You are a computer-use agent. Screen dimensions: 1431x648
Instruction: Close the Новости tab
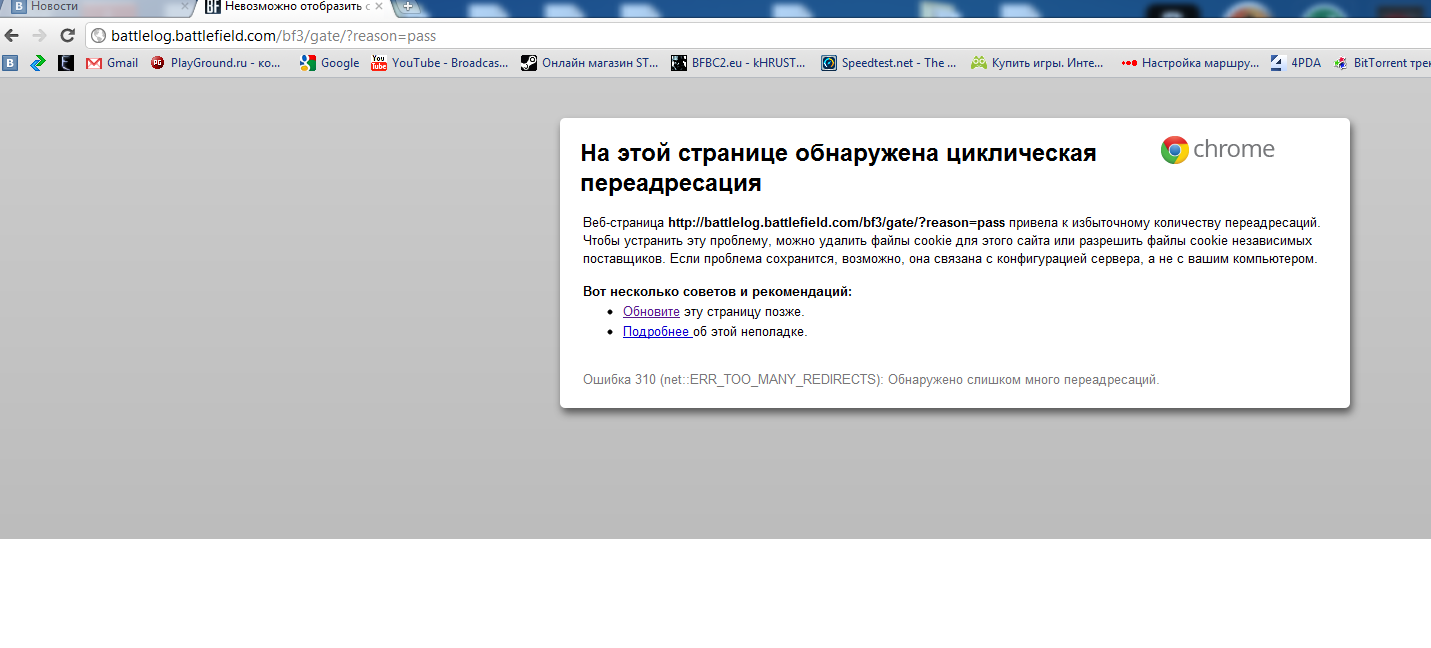[183, 7]
